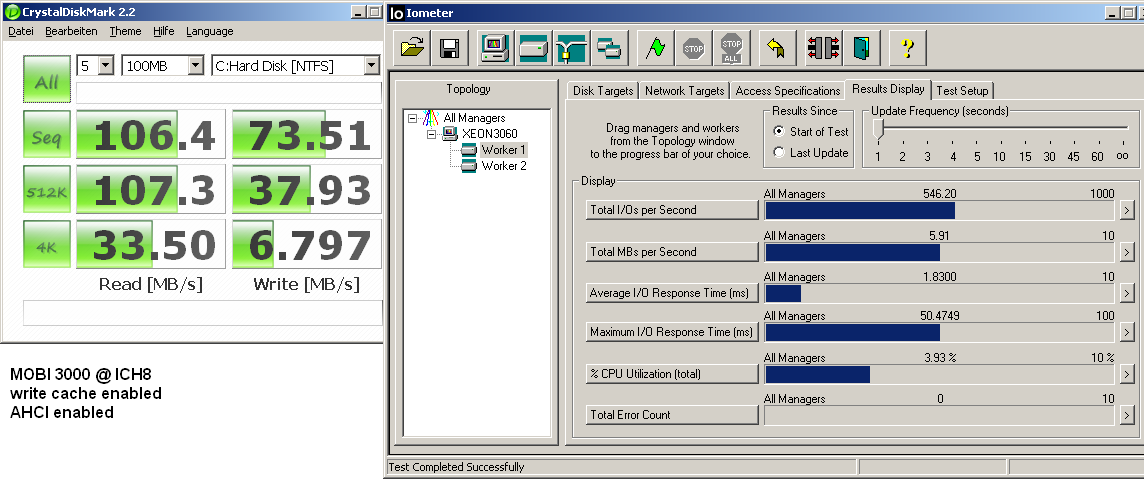Click the Seq read result 106.4
1144x479 pixels.
pyautogui.click(x=151, y=134)
